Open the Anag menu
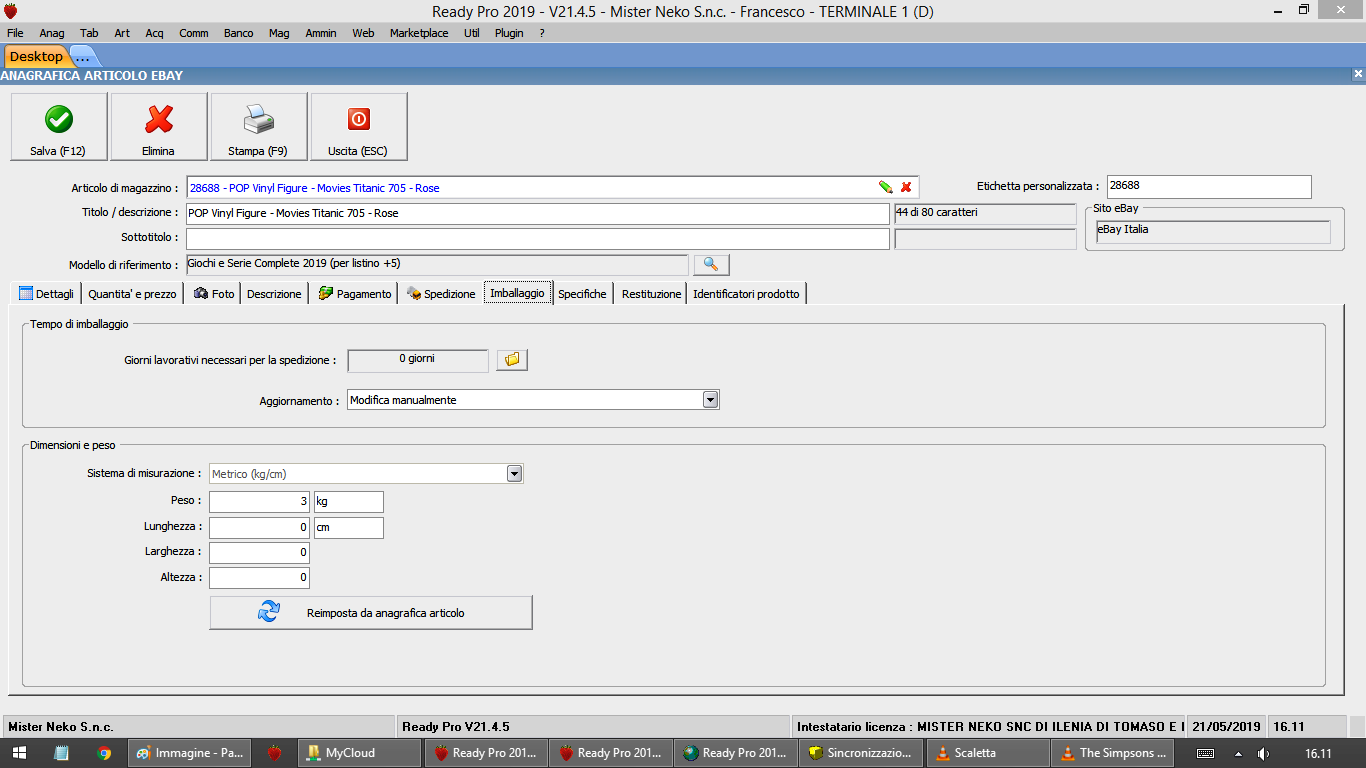The image size is (1366, 768). click(52, 33)
